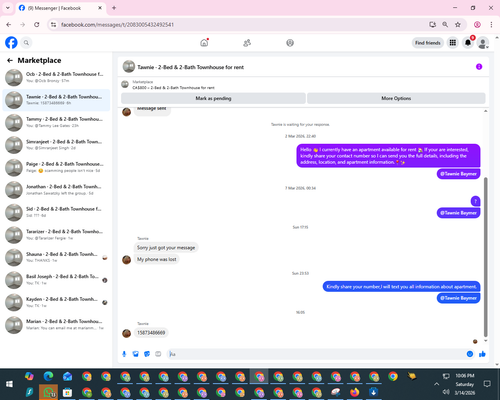500x400 pixels.
Task: Attach a file using photo icon
Action: point(136,354)
